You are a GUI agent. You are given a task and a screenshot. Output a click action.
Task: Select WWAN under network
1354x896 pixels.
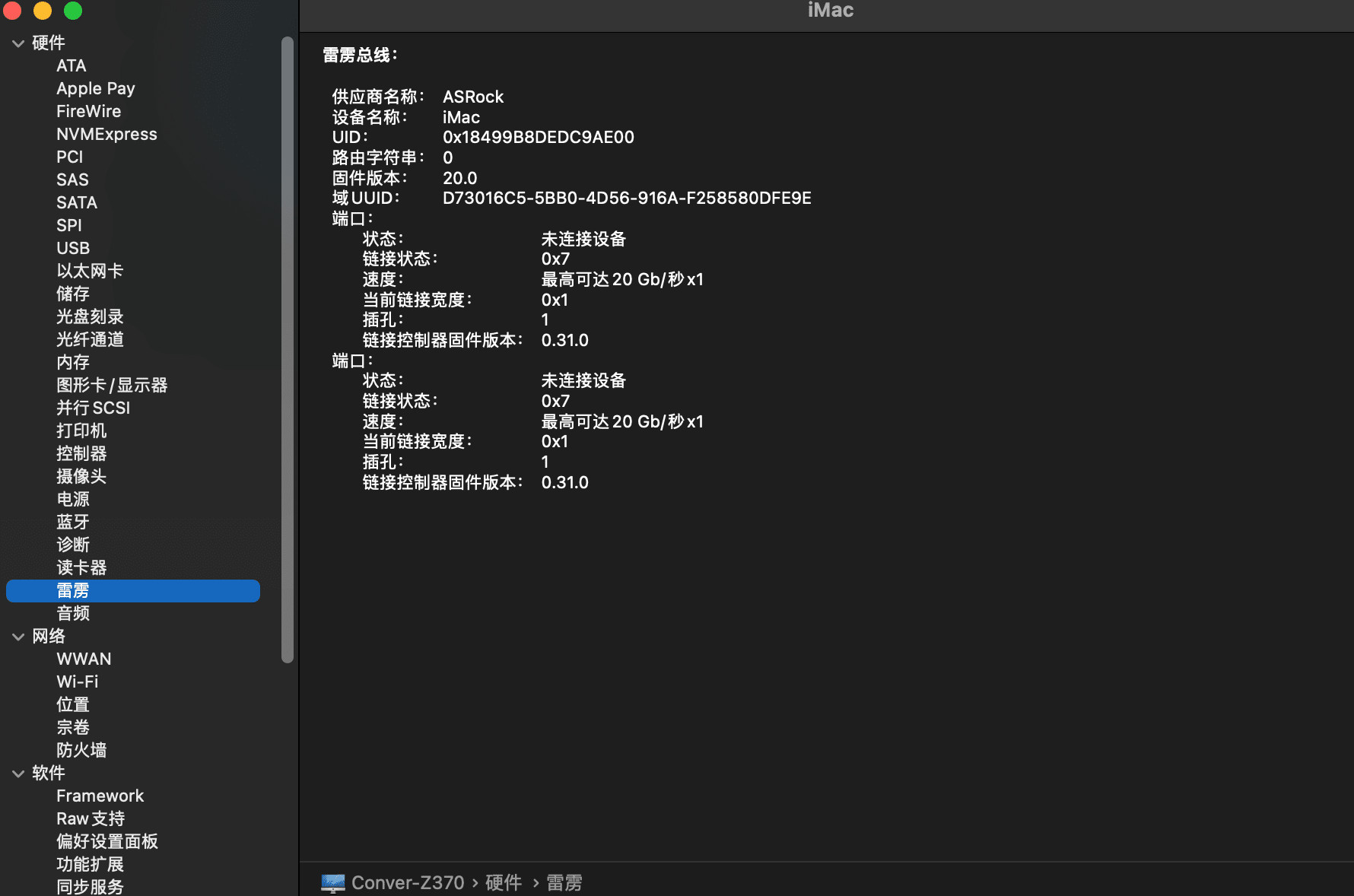click(x=84, y=659)
